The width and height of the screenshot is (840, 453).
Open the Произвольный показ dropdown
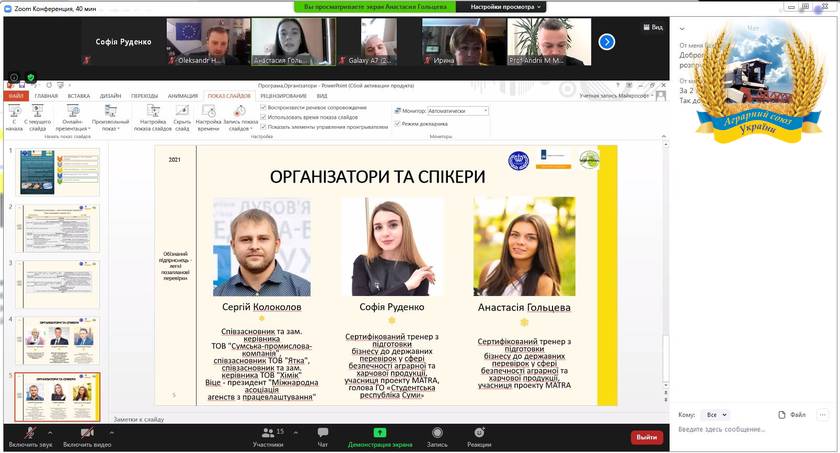click(x=110, y=118)
